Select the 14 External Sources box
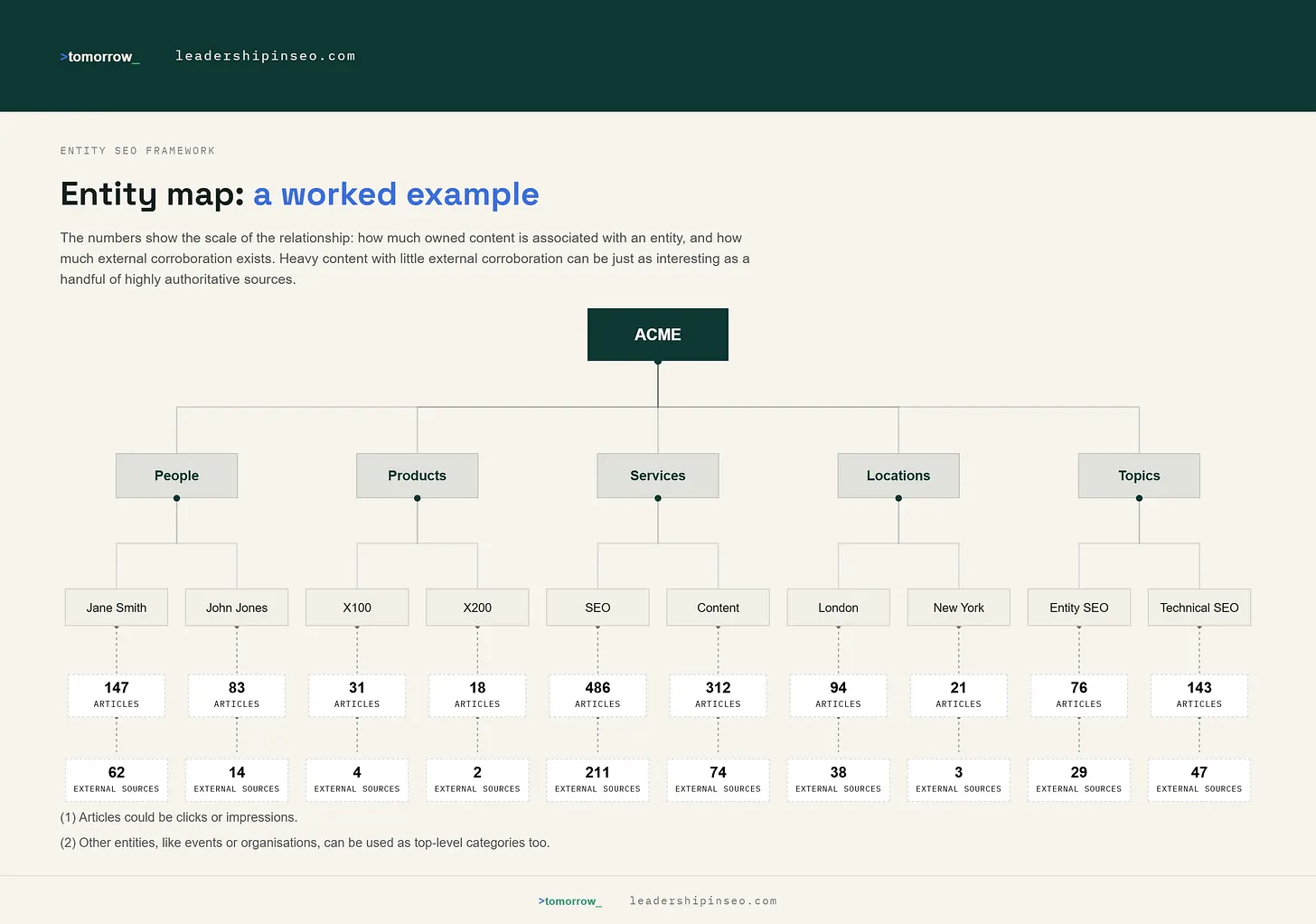 click(x=237, y=780)
